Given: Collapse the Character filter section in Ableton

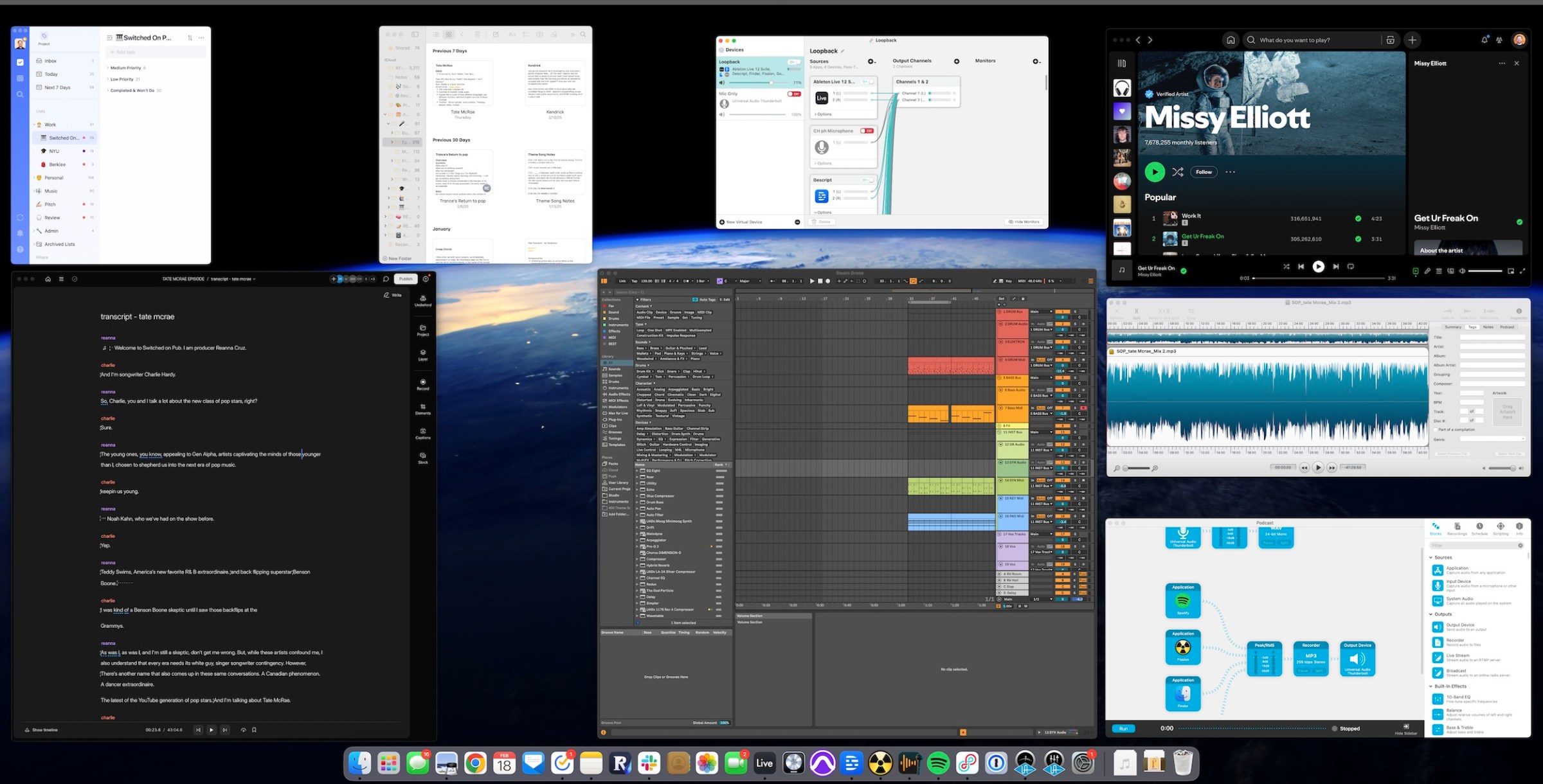Looking at the screenshot, I should [x=654, y=383].
